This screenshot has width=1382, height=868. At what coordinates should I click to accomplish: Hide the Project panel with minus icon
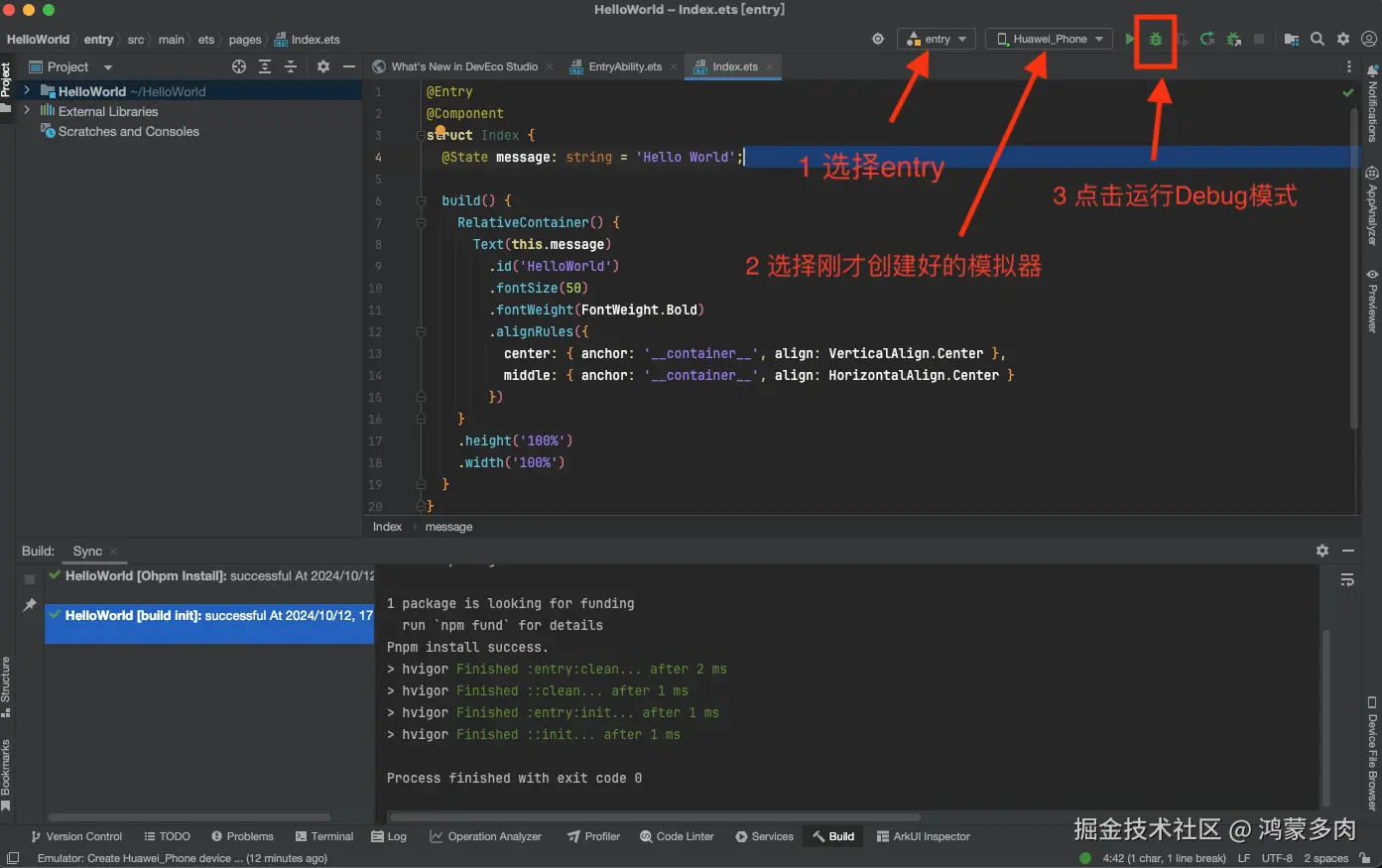(x=349, y=66)
